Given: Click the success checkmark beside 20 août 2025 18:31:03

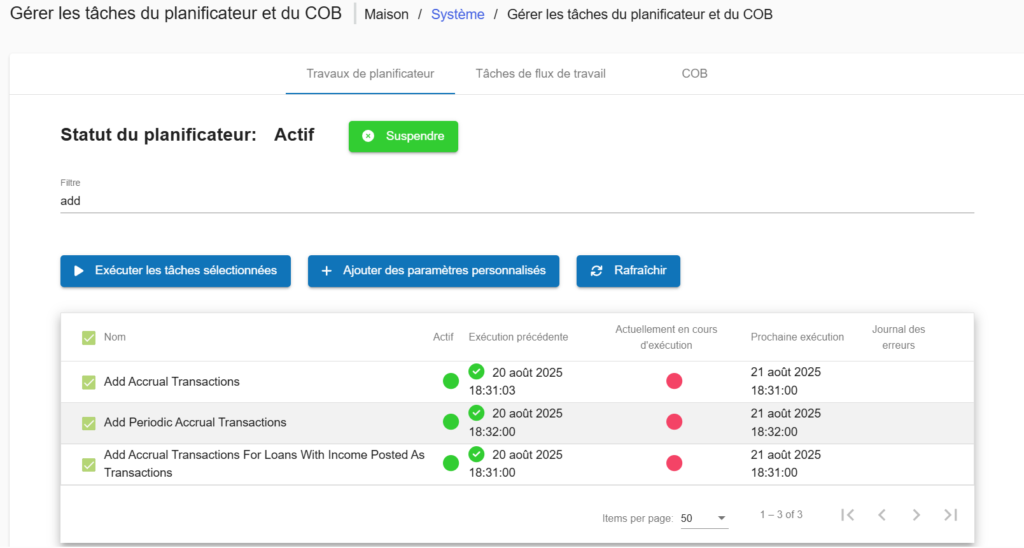Looking at the screenshot, I should click(x=477, y=372).
